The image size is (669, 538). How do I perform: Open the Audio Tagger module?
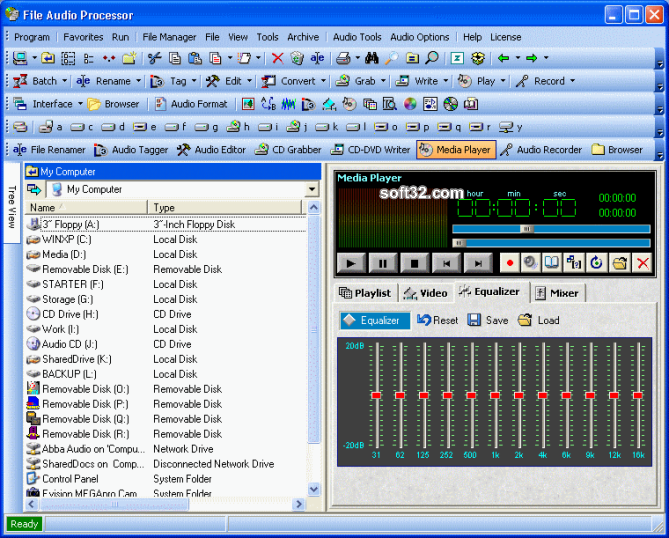point(131,150)
